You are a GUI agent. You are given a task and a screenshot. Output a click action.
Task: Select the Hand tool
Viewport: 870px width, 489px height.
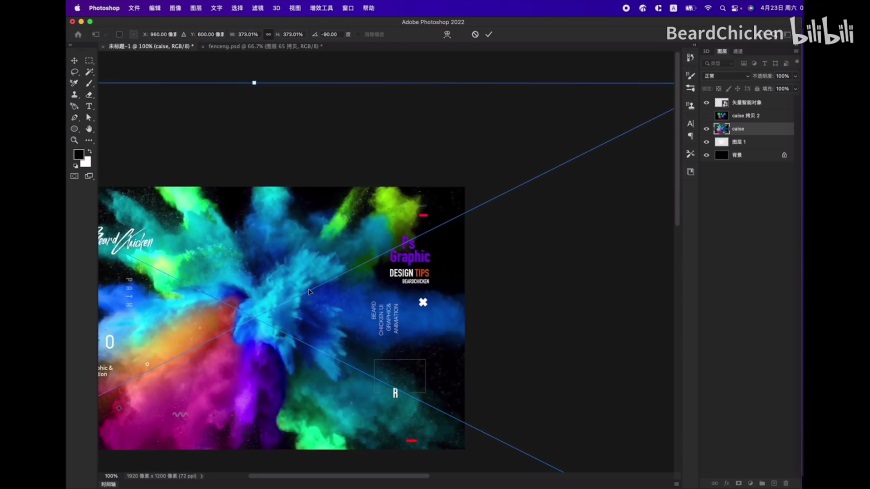pos(89,129)
